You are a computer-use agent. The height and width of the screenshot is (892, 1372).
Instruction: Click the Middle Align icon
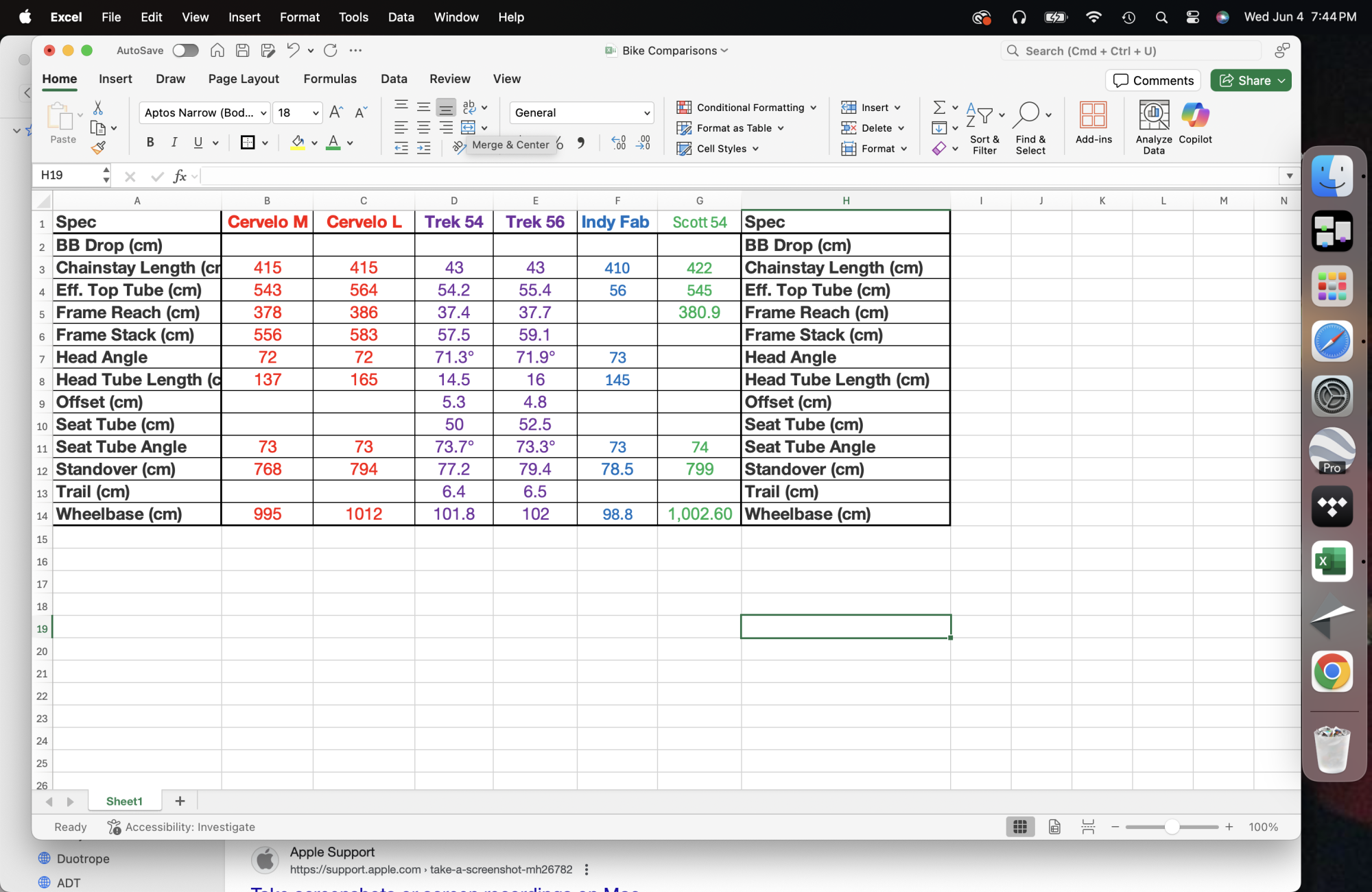pyautogui.click(x=423, y=106)
